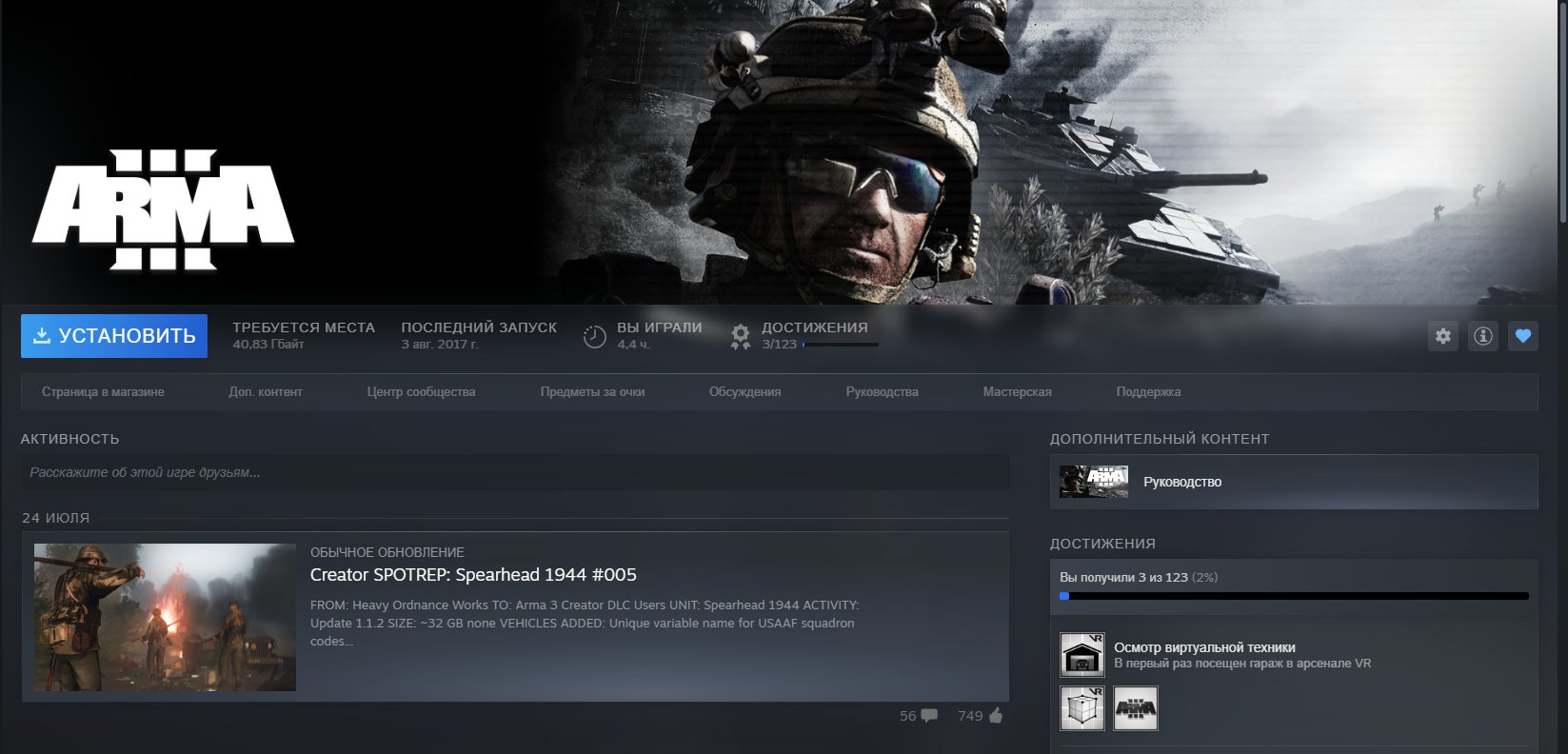Click the comments bubble icon beside 56
1568x754 pixels.
point(929,716)
